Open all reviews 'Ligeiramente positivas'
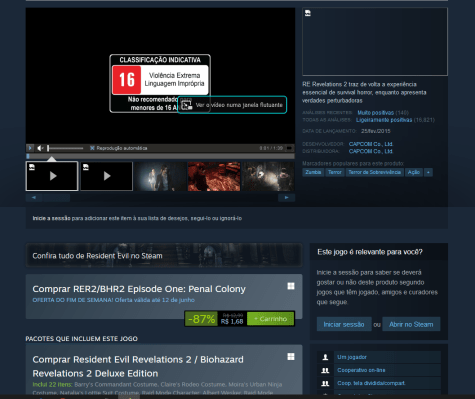 384,120
